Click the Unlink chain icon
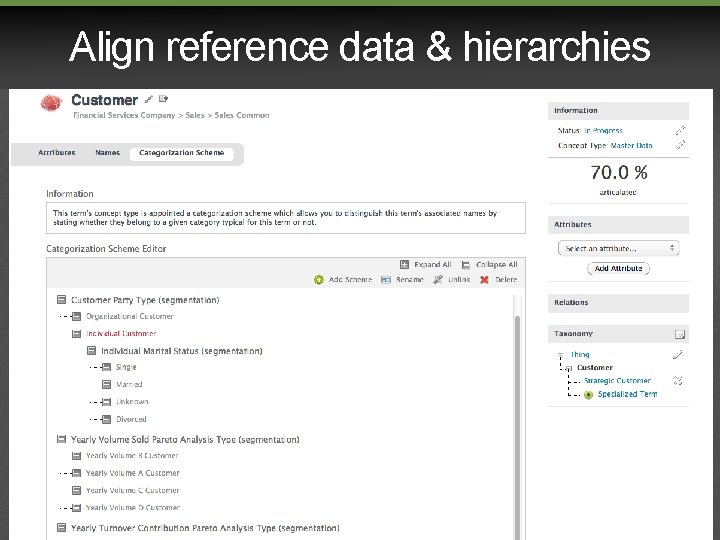Viewport: 720px width, 540px height. coord(438,280)
